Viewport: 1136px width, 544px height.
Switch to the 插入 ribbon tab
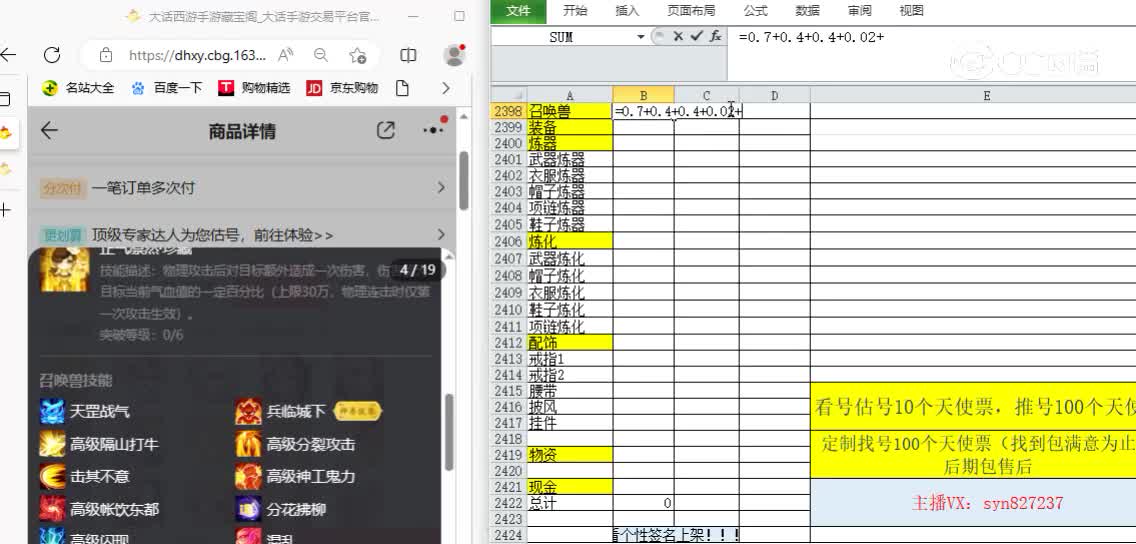[x=627, y=10]
